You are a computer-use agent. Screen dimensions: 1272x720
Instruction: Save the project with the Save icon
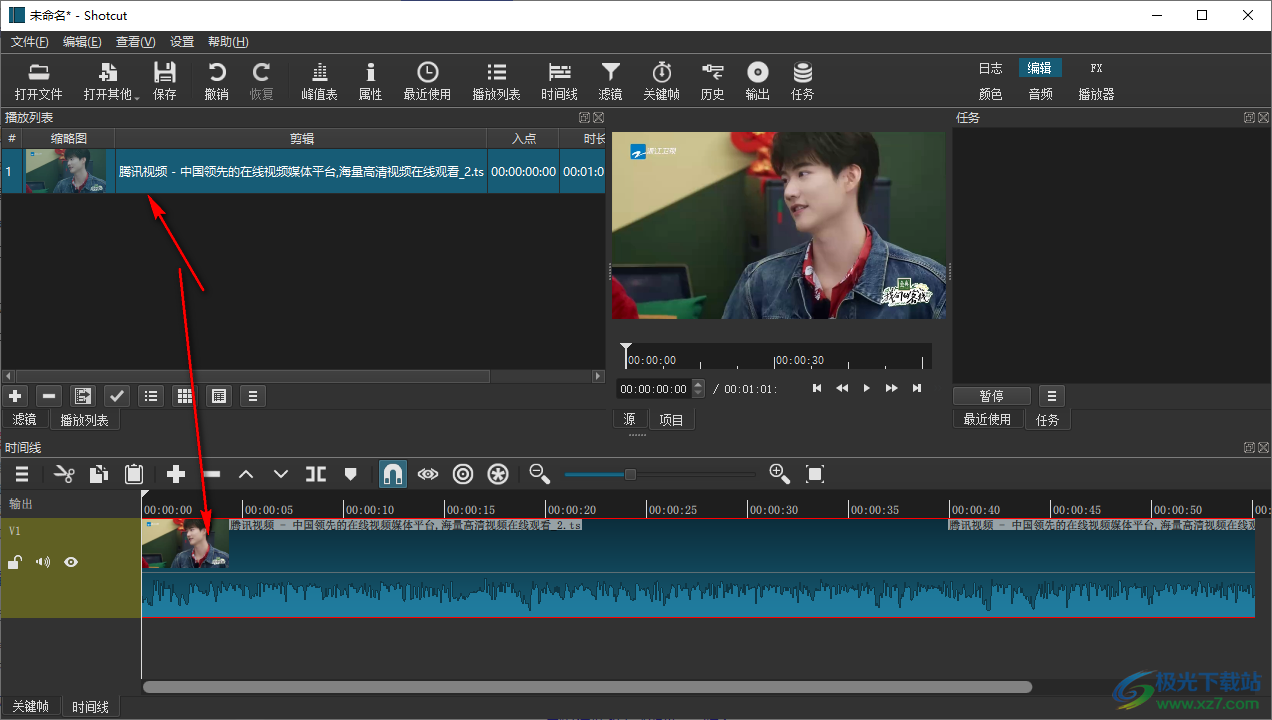tap(165, 81)
